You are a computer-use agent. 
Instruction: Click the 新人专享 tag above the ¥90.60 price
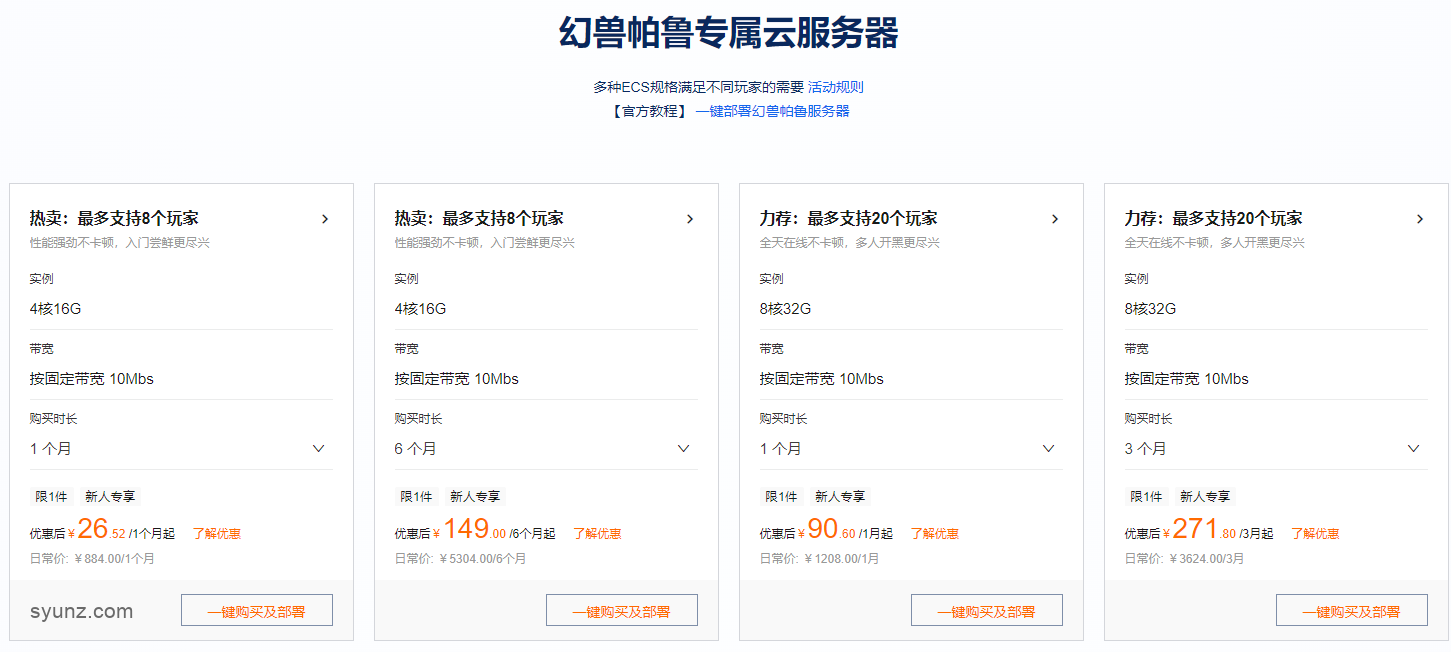840,497
